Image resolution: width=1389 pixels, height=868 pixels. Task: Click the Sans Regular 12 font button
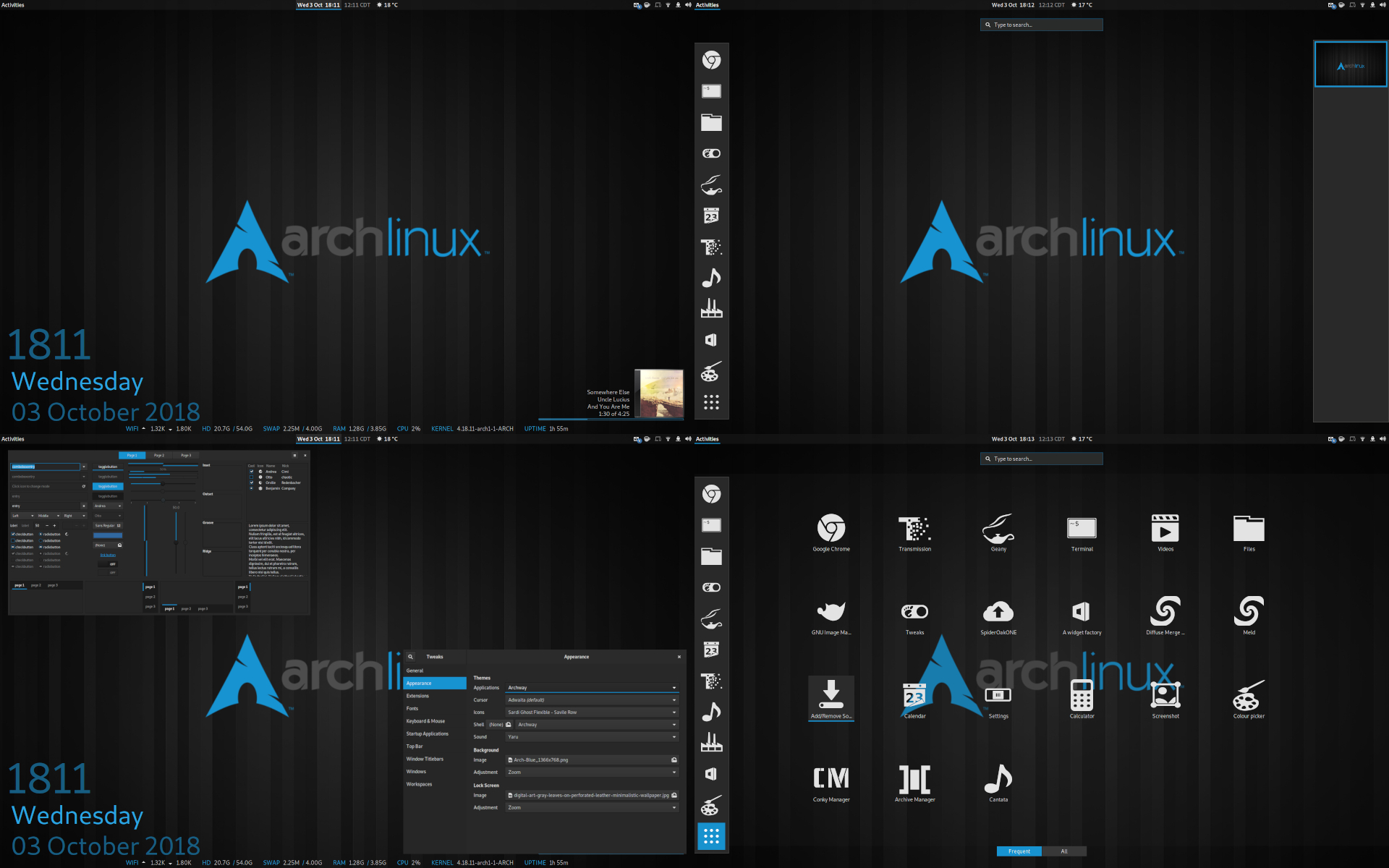coord(108,526)
